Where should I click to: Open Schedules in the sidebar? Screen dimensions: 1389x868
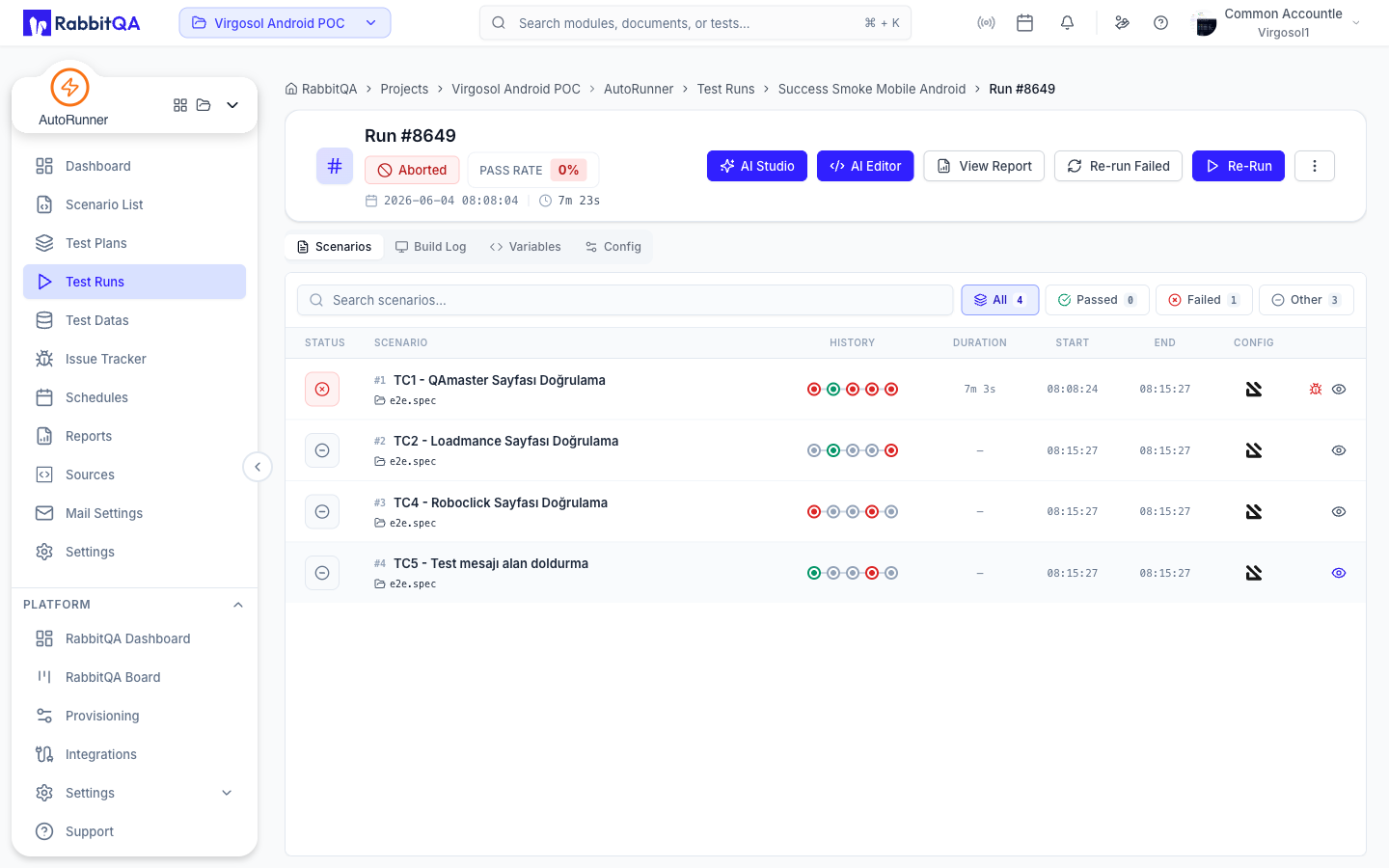coord(135,397)
